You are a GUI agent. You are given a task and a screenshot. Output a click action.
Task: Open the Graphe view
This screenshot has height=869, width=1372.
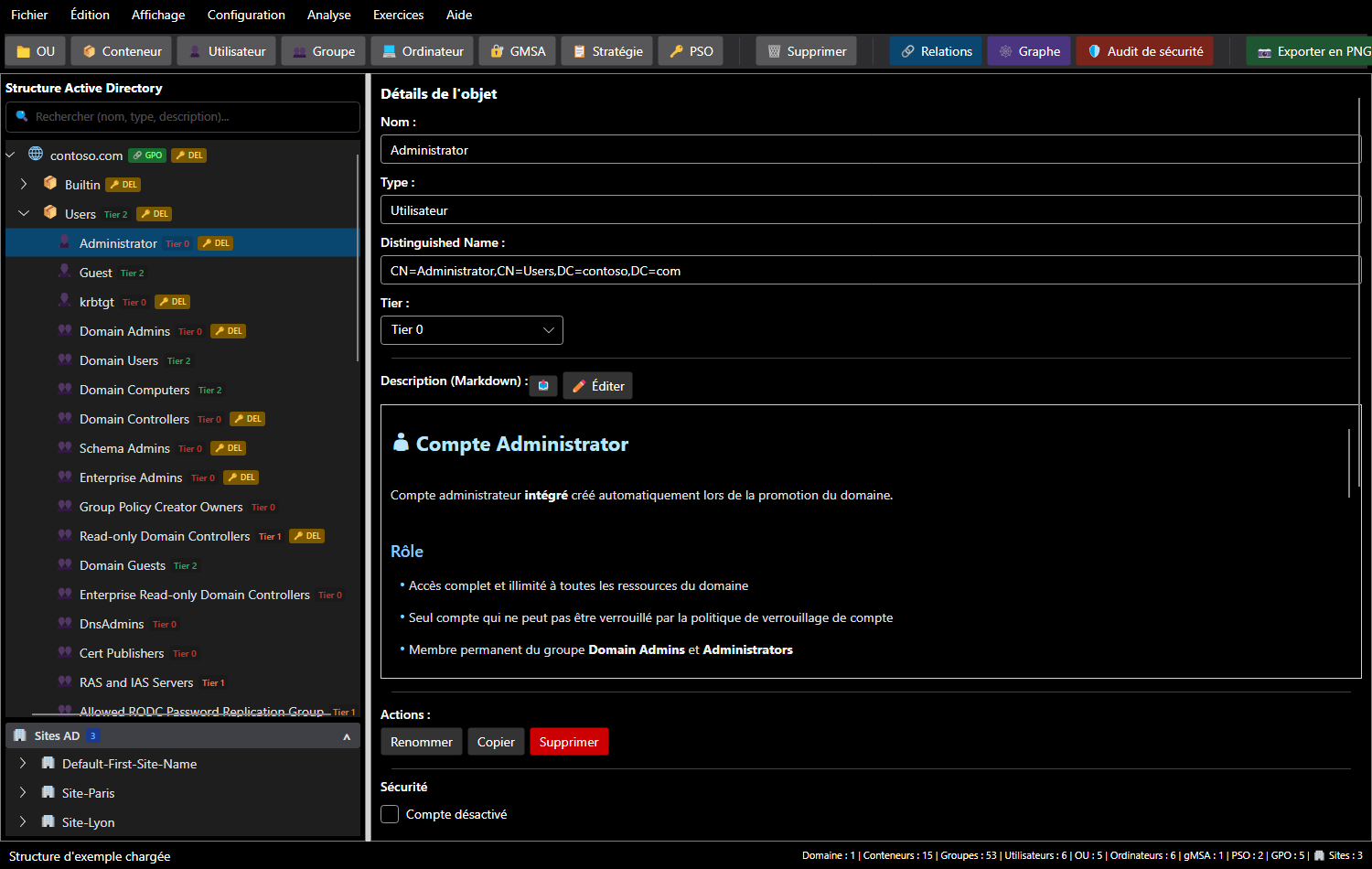1029,51
